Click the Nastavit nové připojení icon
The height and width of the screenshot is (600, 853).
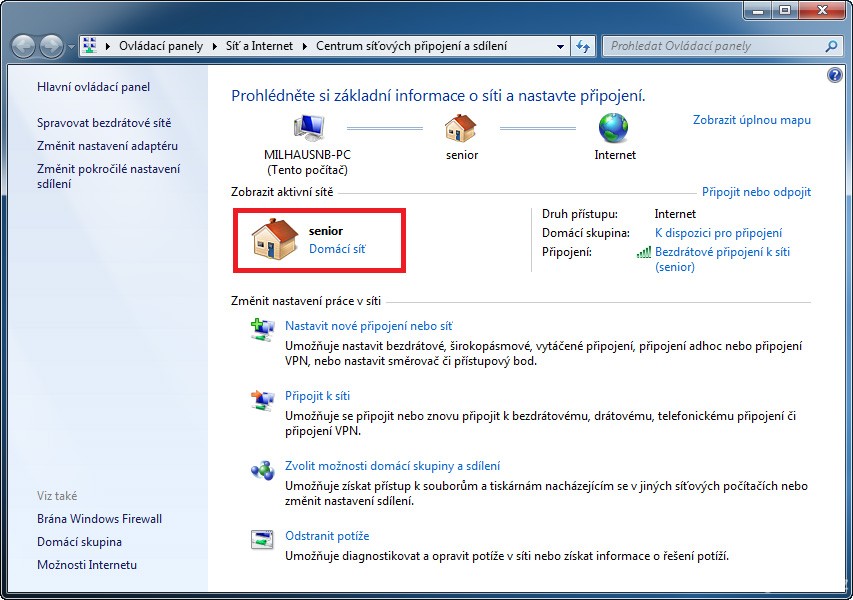pos(263,329)
